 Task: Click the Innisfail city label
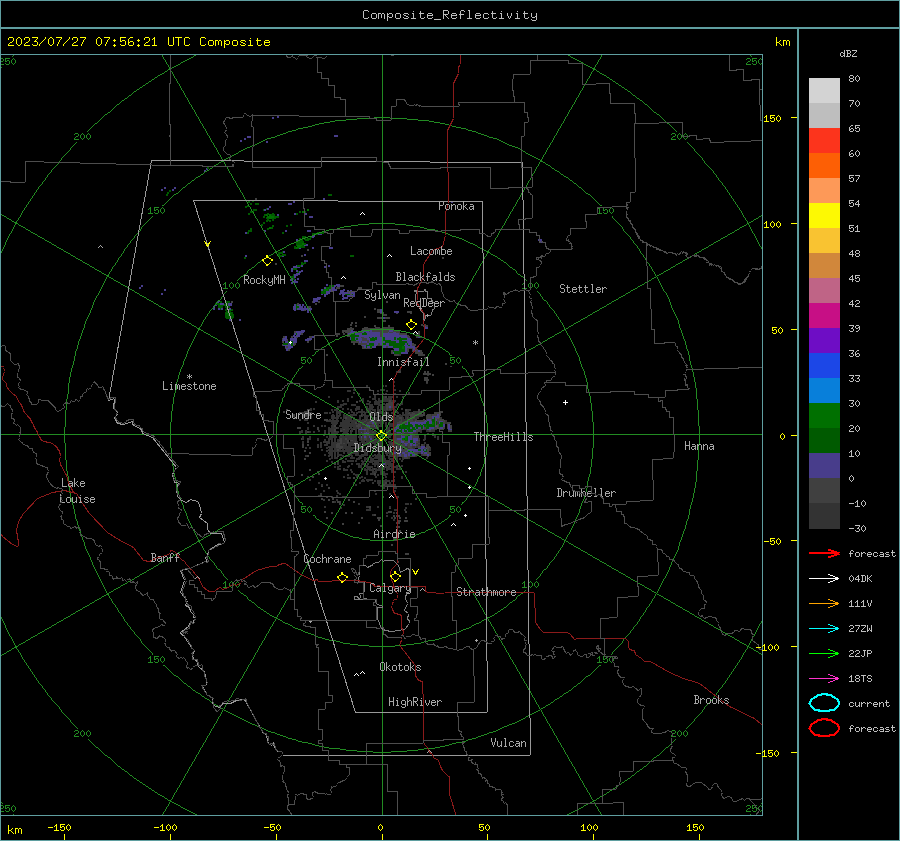coord(403,362)
